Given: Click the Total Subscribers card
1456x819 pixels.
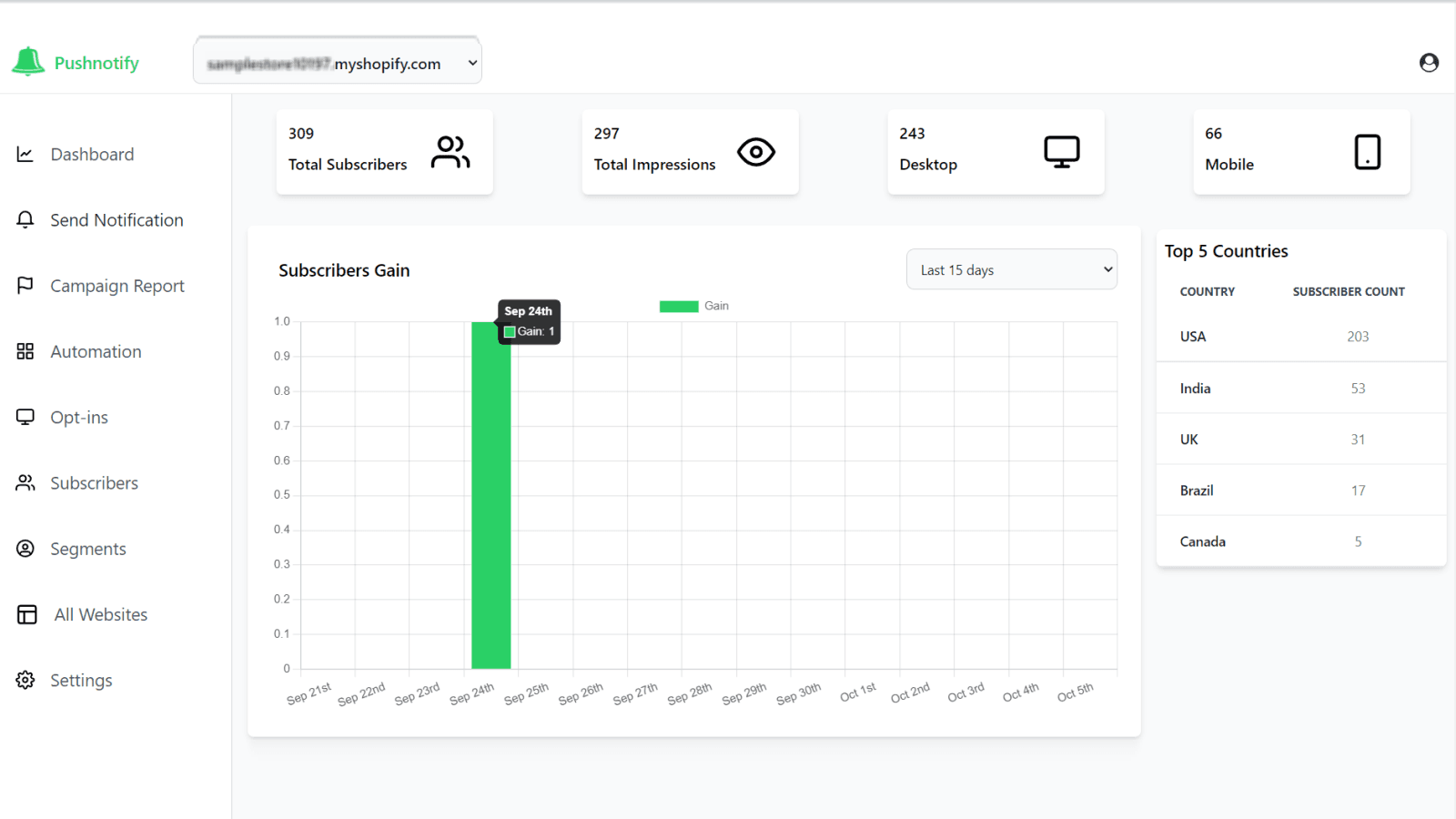Looking at the screenshot, I should coord(383,151).
